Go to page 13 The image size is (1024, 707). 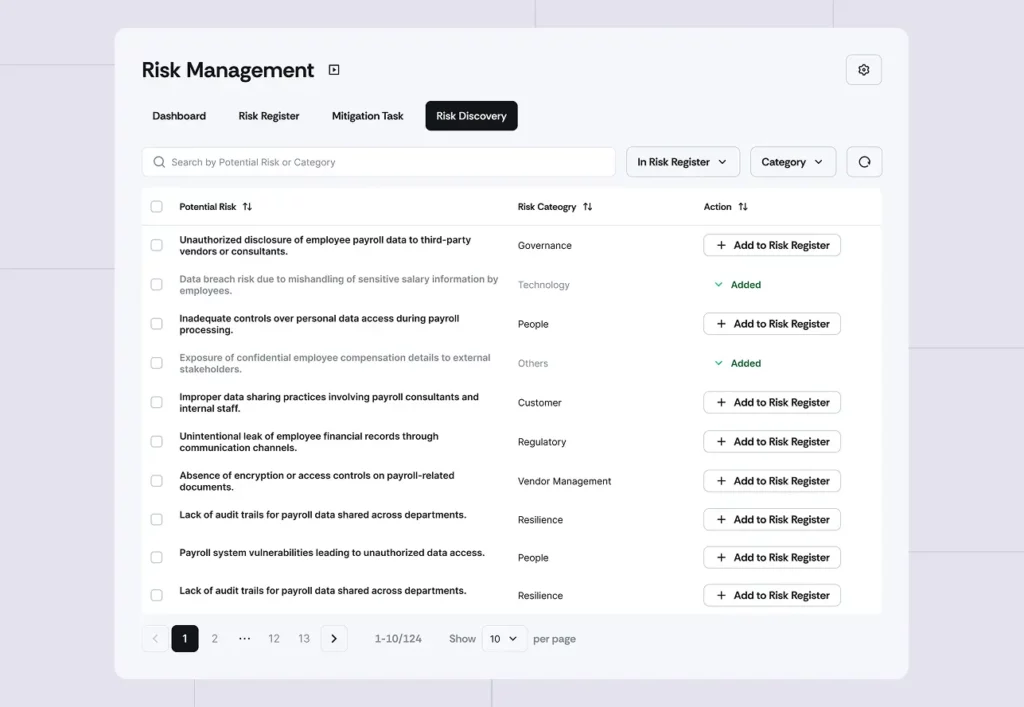coord(304,638)
